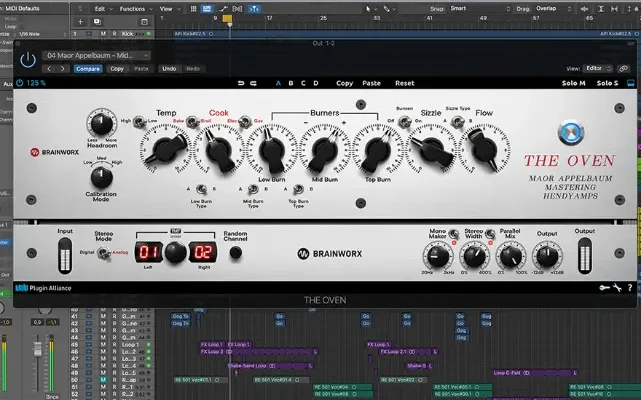Flip the Stereo Mode Digital/Analog switch
641x400 pixels.
[103, 254]
